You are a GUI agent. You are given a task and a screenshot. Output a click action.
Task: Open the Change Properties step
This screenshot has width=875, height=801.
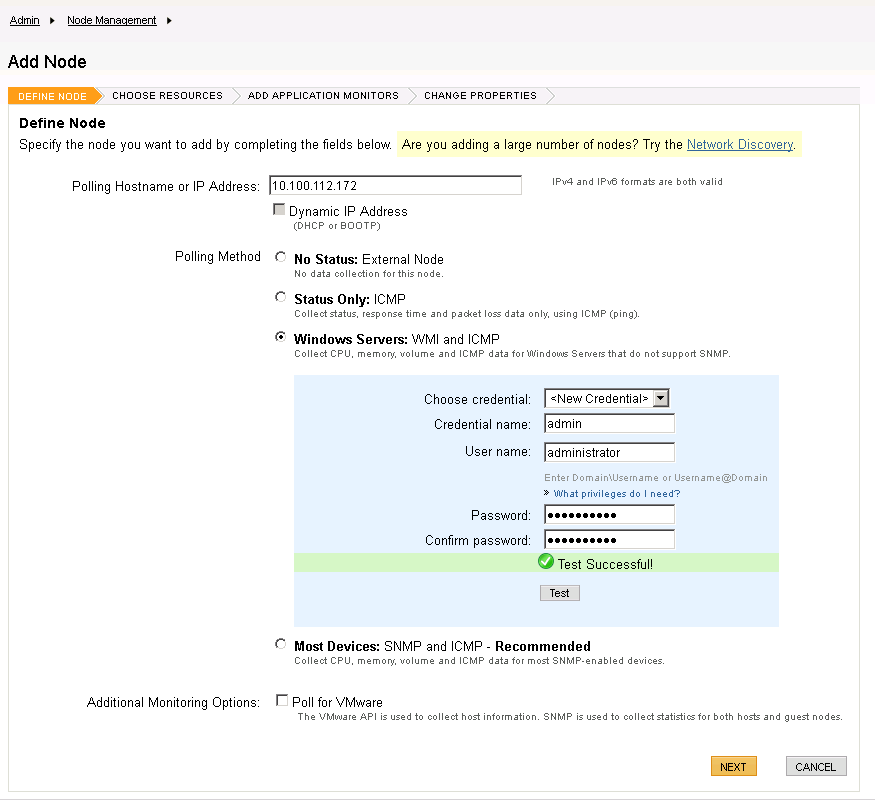click(480, 96)
